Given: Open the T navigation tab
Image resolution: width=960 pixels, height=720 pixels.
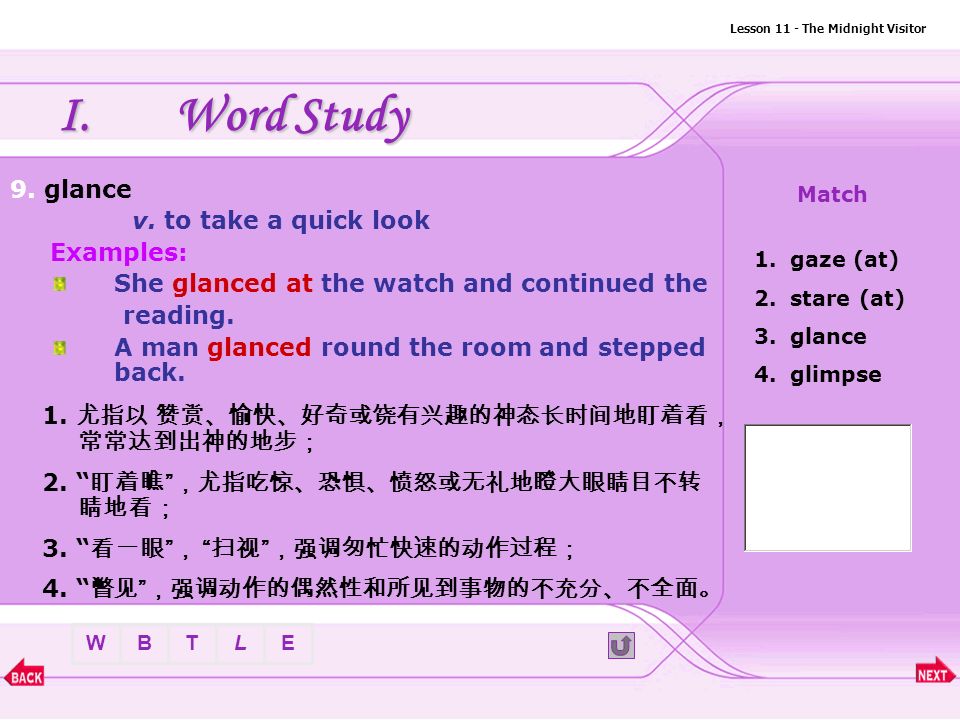Looking at the screenshot, I should coord(192,643).
